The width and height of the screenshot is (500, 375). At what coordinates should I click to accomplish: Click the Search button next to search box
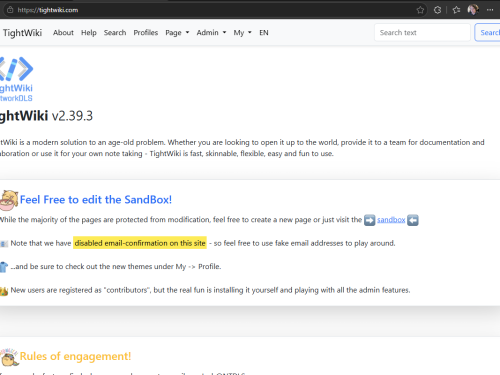point(487,33)
